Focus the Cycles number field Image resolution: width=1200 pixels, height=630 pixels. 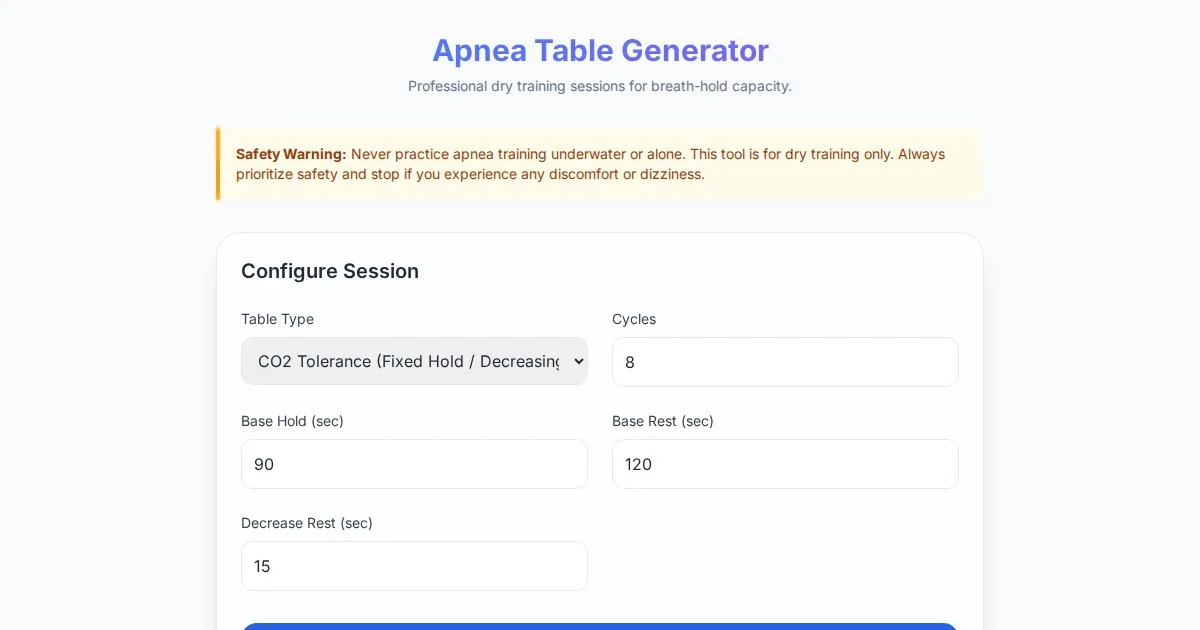(785, 362)
